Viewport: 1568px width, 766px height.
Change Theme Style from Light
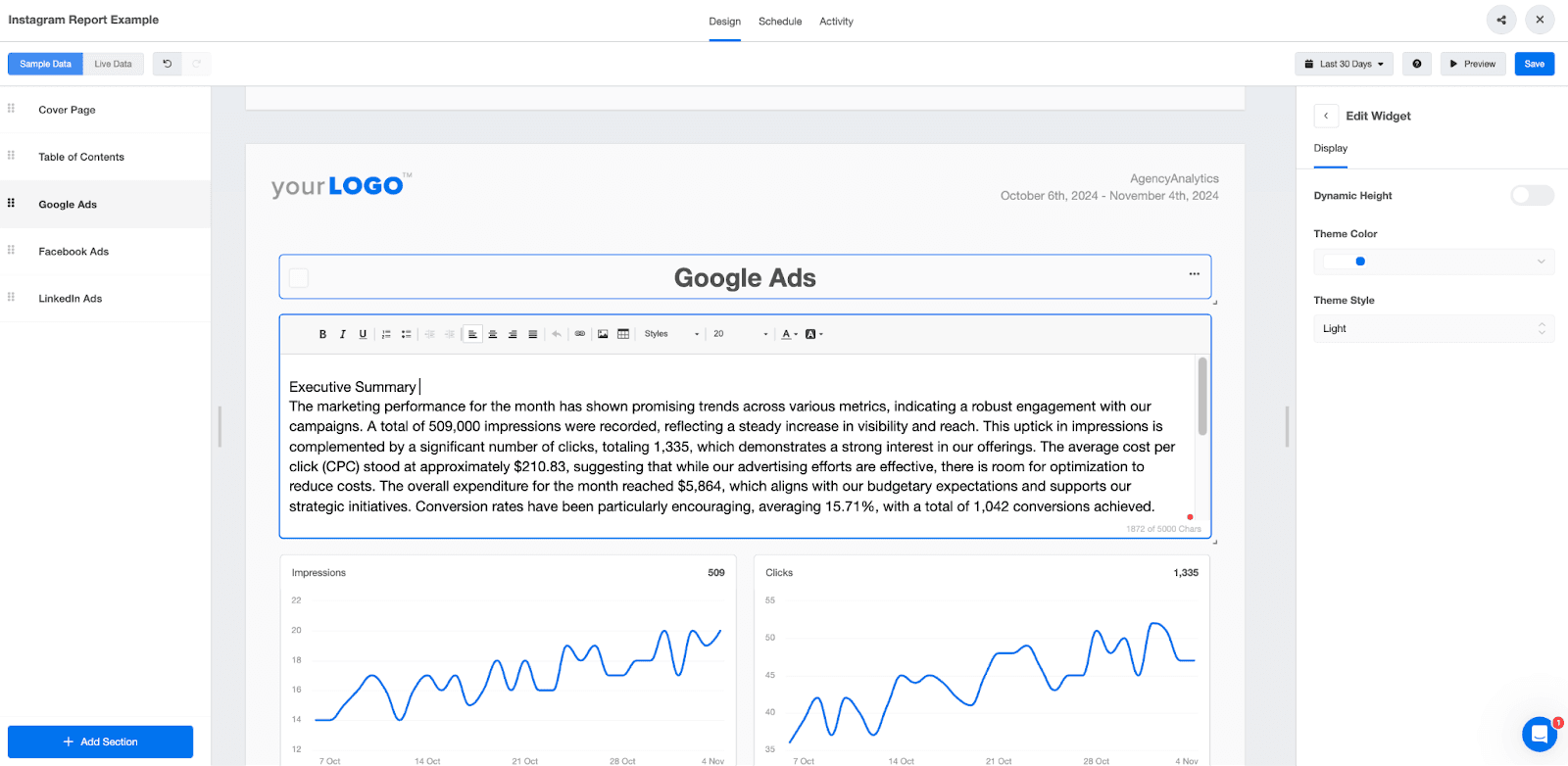pyautogui.click(x=1432, y=328)
